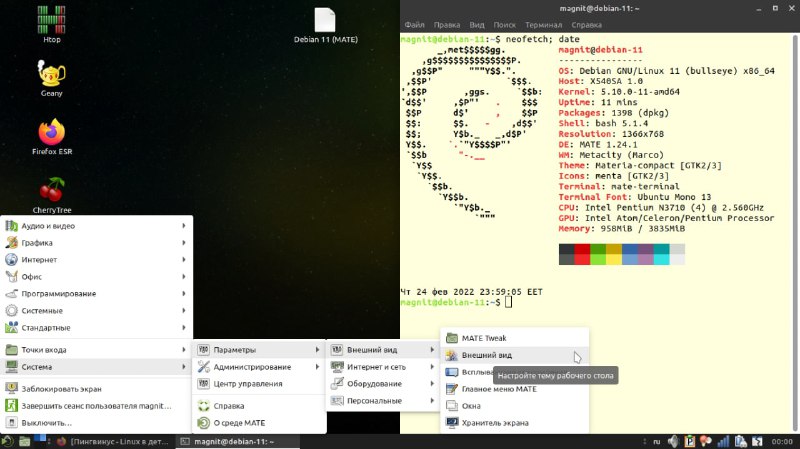Click the panel clock showing 00:00

(x=782, y=441)
